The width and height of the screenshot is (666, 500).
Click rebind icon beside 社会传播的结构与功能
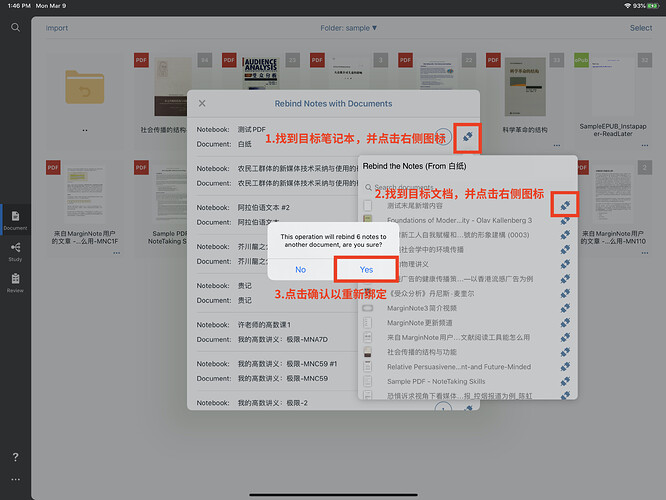click(565, 352)
